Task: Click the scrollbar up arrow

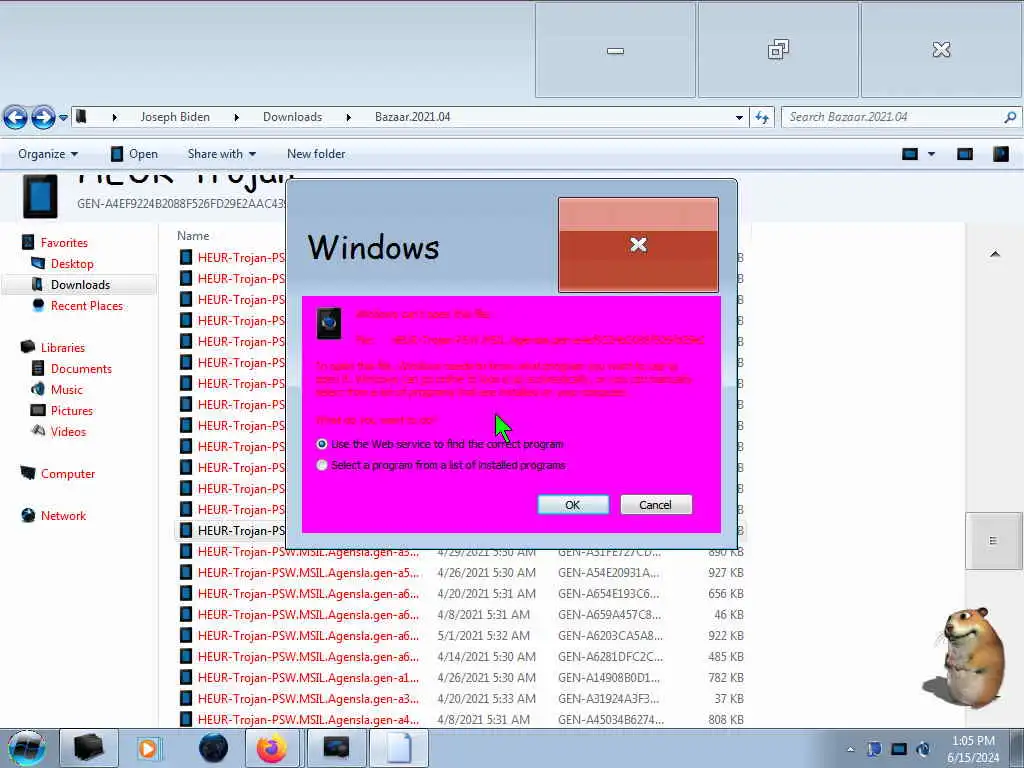Action: click(x=995, y=254)
